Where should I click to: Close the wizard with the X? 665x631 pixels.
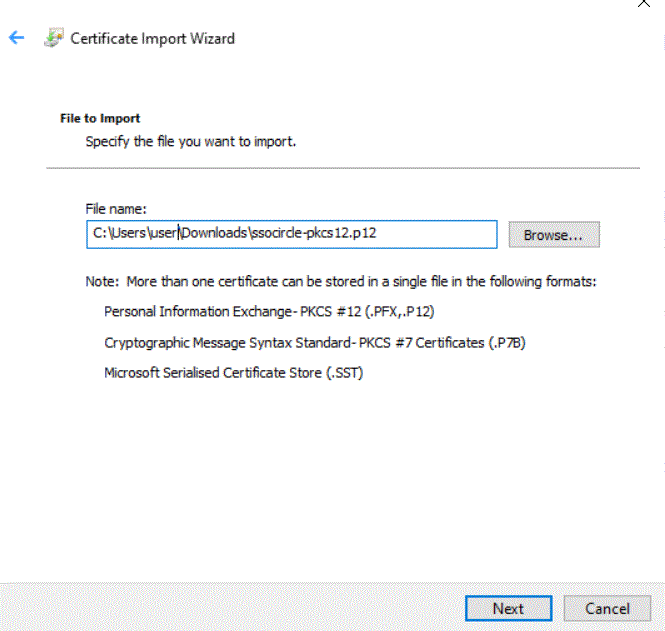click(643, 3)
